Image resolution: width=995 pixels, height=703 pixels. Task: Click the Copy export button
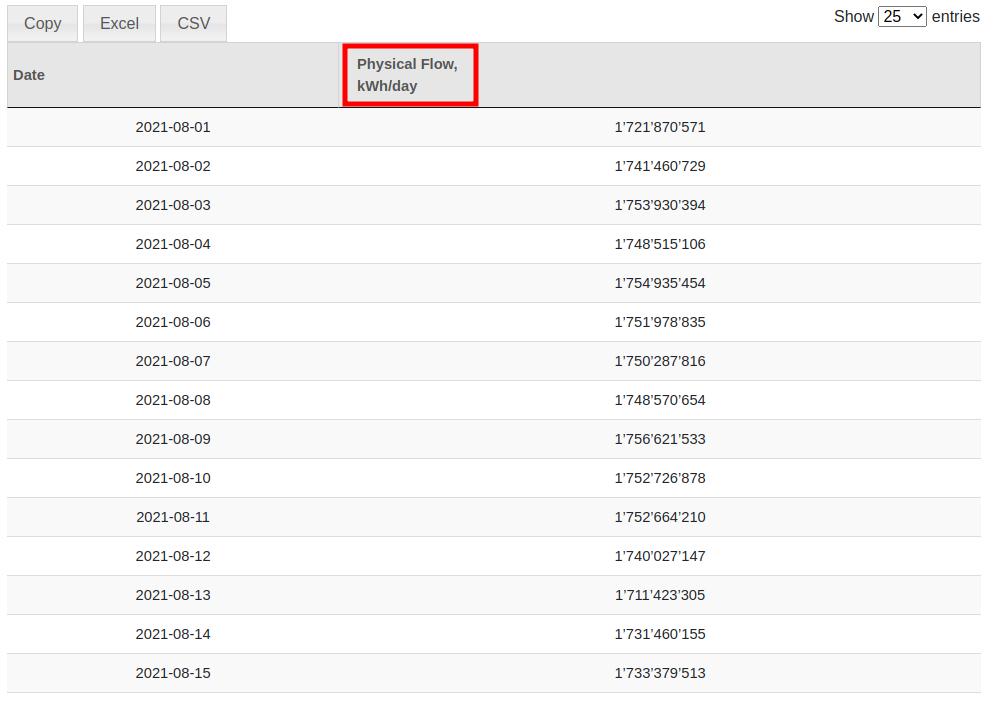click(42, 24)
